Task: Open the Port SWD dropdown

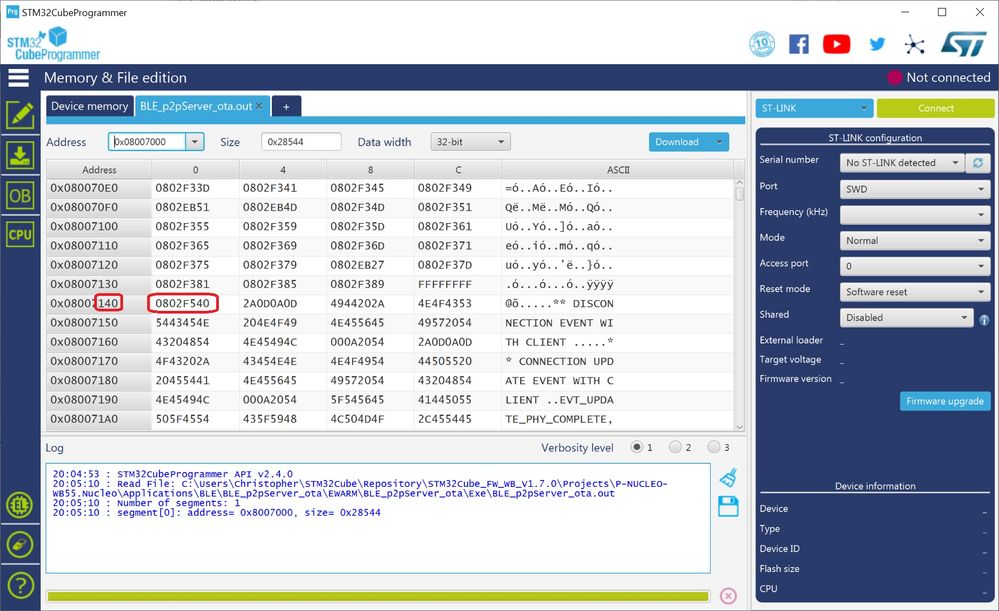Action: click(914, 189)
